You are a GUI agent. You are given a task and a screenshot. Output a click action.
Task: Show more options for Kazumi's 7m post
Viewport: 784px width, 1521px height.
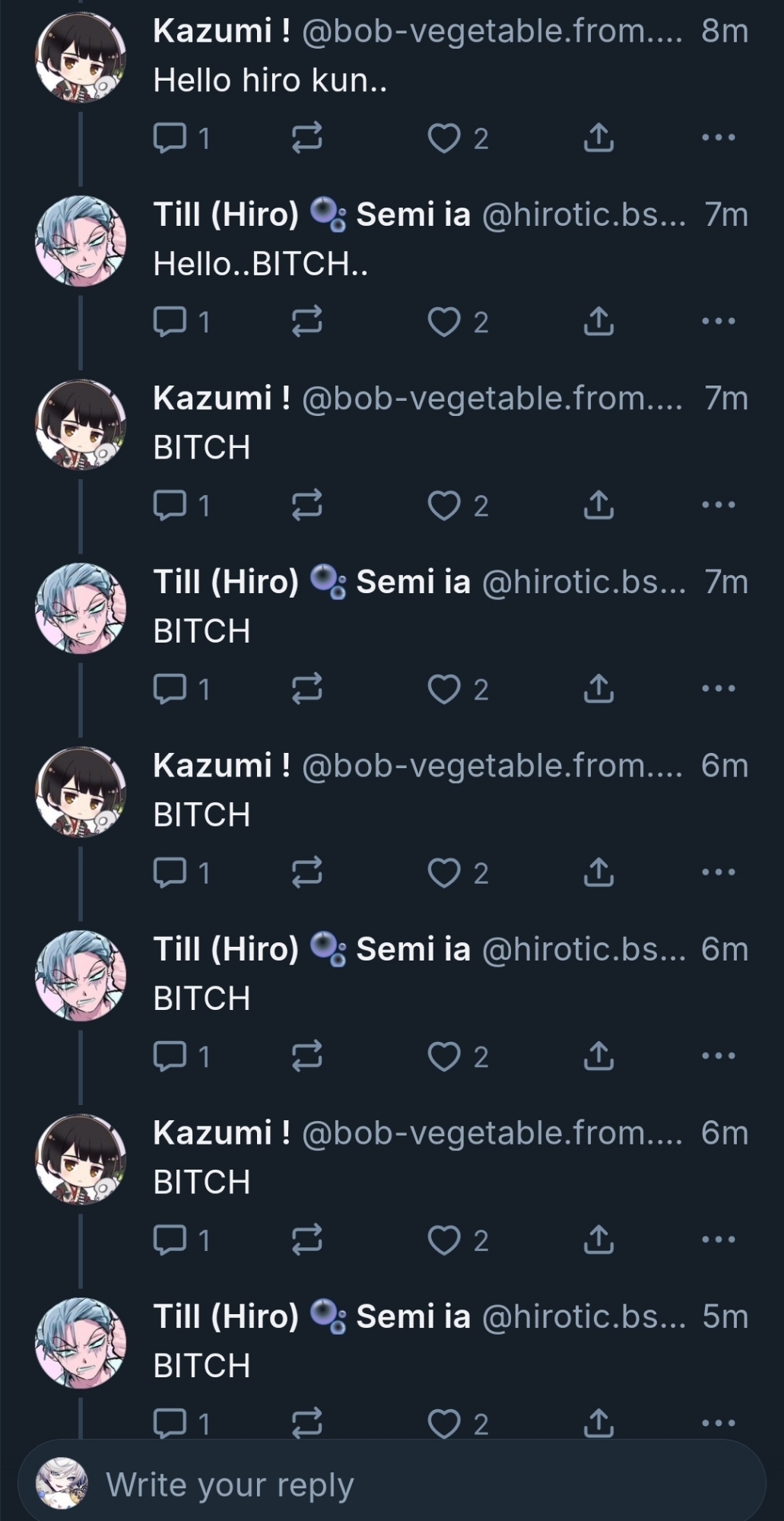[719, 505]
